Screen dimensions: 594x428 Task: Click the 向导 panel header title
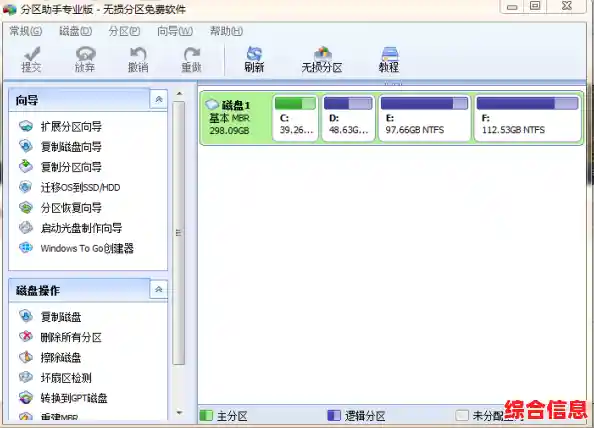tap(27, 100)
